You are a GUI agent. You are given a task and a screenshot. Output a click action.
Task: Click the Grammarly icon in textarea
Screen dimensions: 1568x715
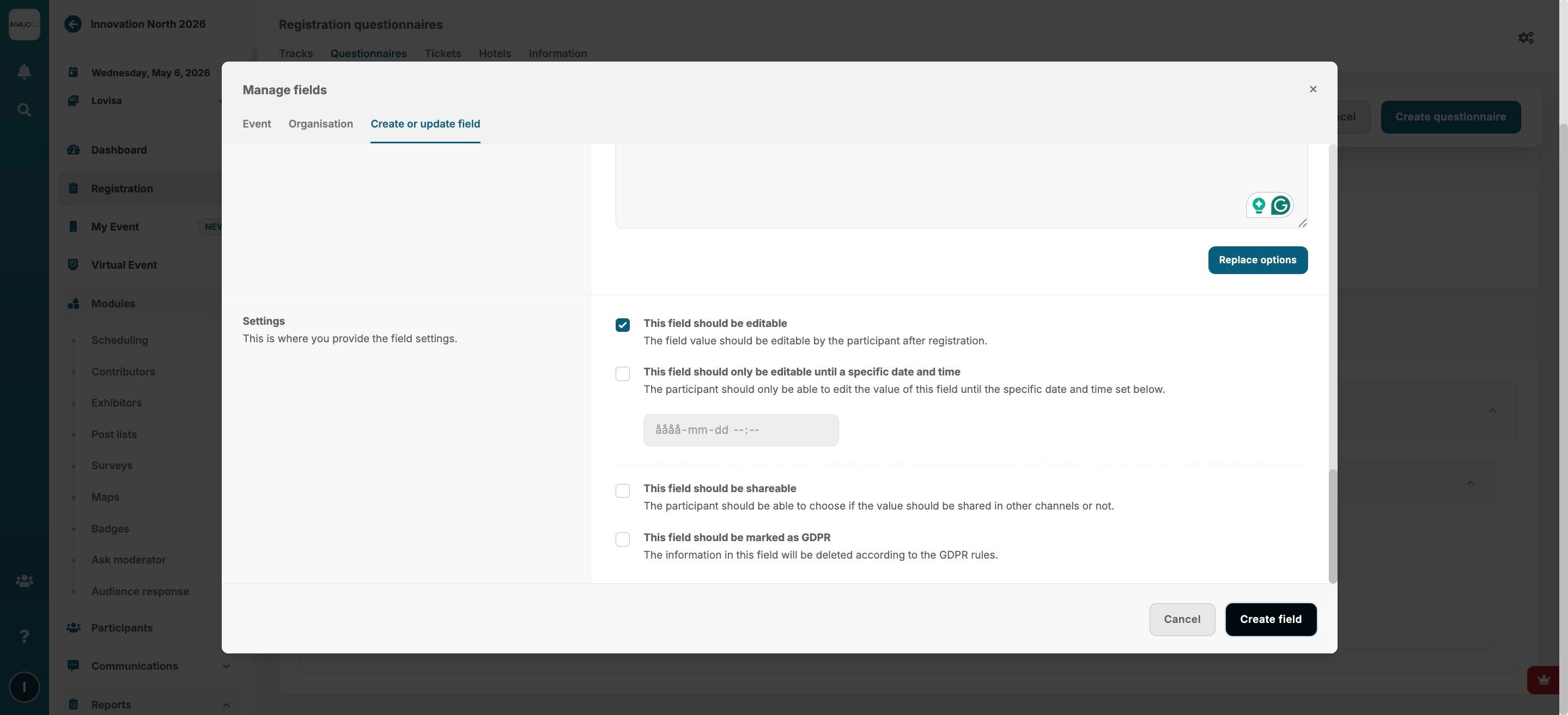[x=1280, y=205]
